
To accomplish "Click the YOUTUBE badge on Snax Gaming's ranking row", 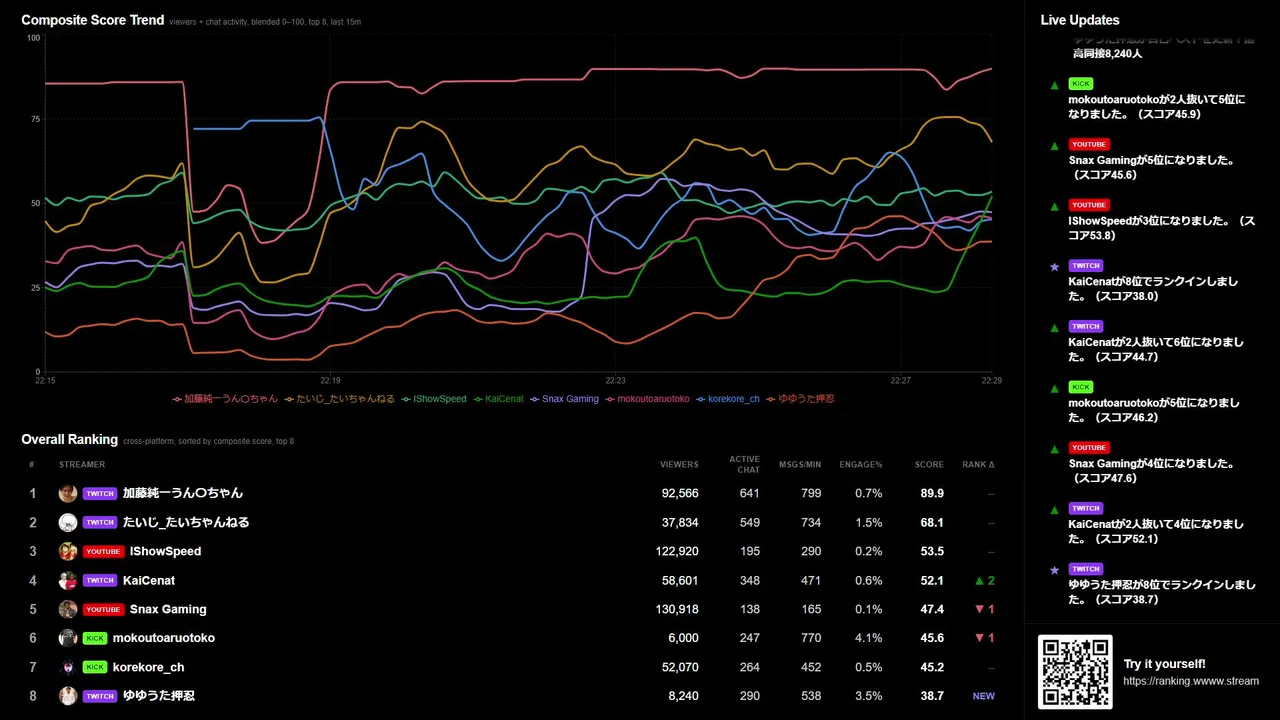I will coord(104,609).
